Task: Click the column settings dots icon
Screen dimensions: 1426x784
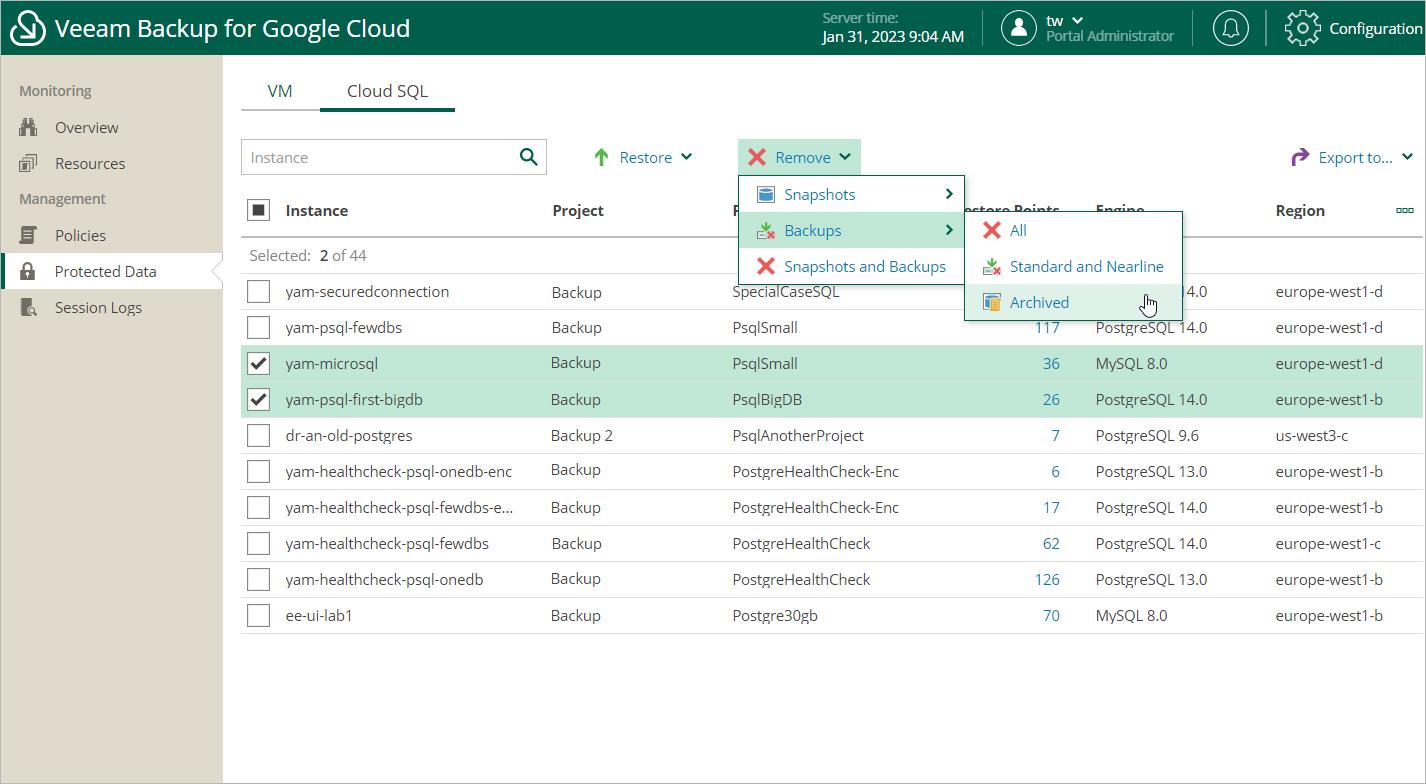Action: pyautogui.click(x=1404, y=211)
